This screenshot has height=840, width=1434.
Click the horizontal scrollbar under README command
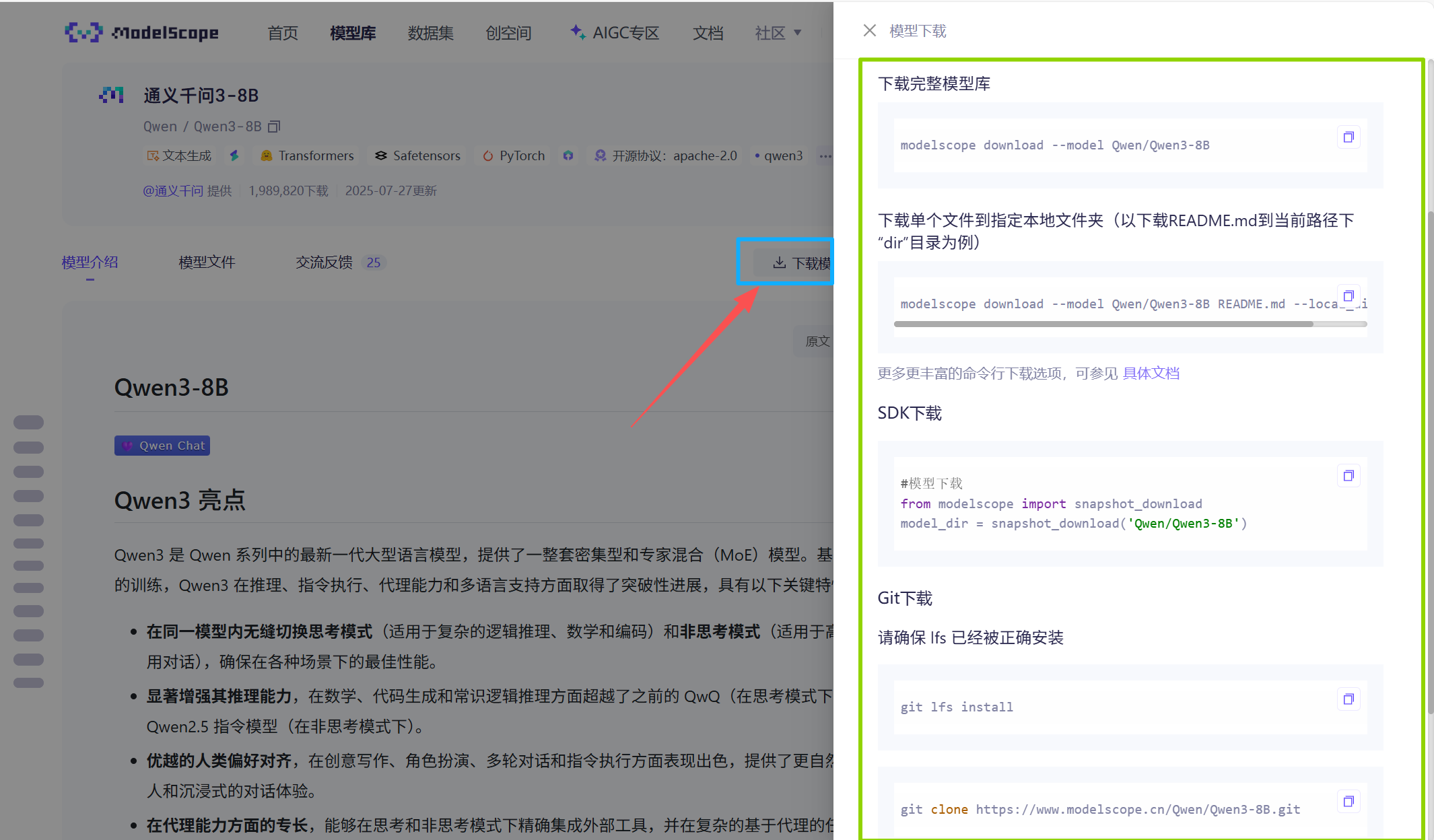(x=1104, y=324)
